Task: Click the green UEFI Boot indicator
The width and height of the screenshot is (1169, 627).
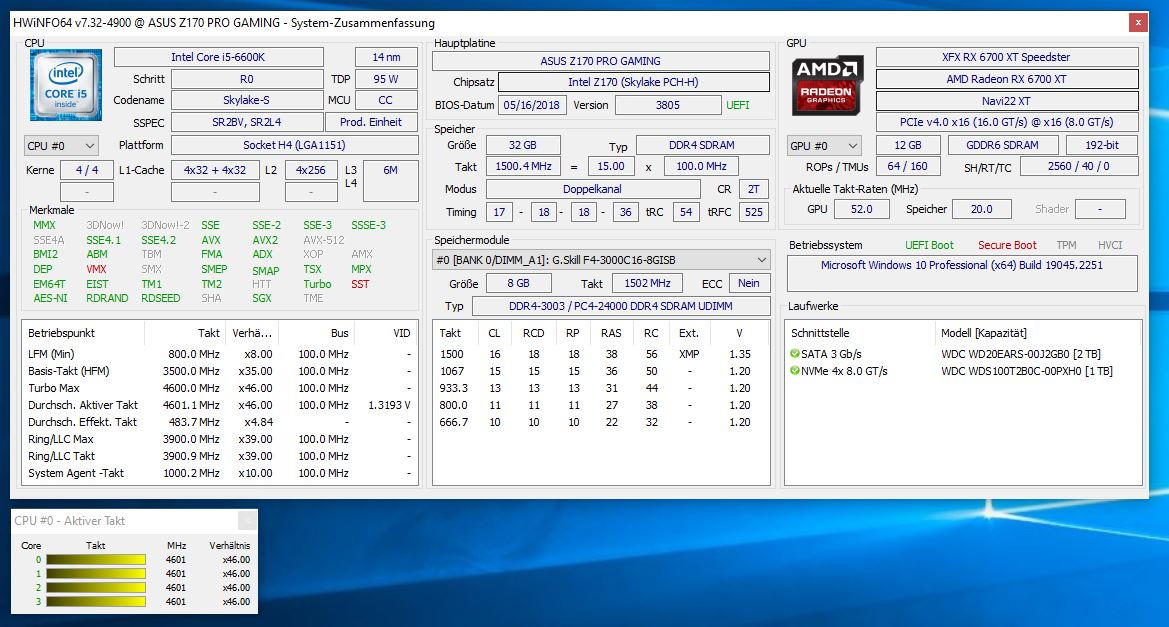Action: (x=928, y=244)
